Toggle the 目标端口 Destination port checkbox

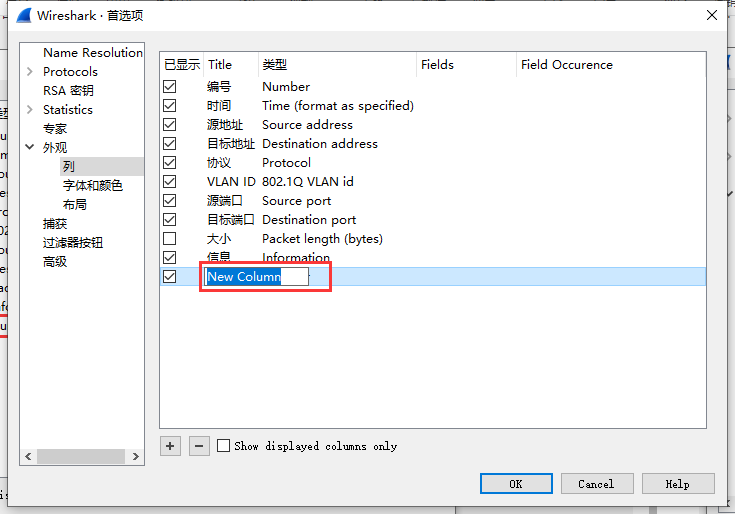(x=170, y=219)
